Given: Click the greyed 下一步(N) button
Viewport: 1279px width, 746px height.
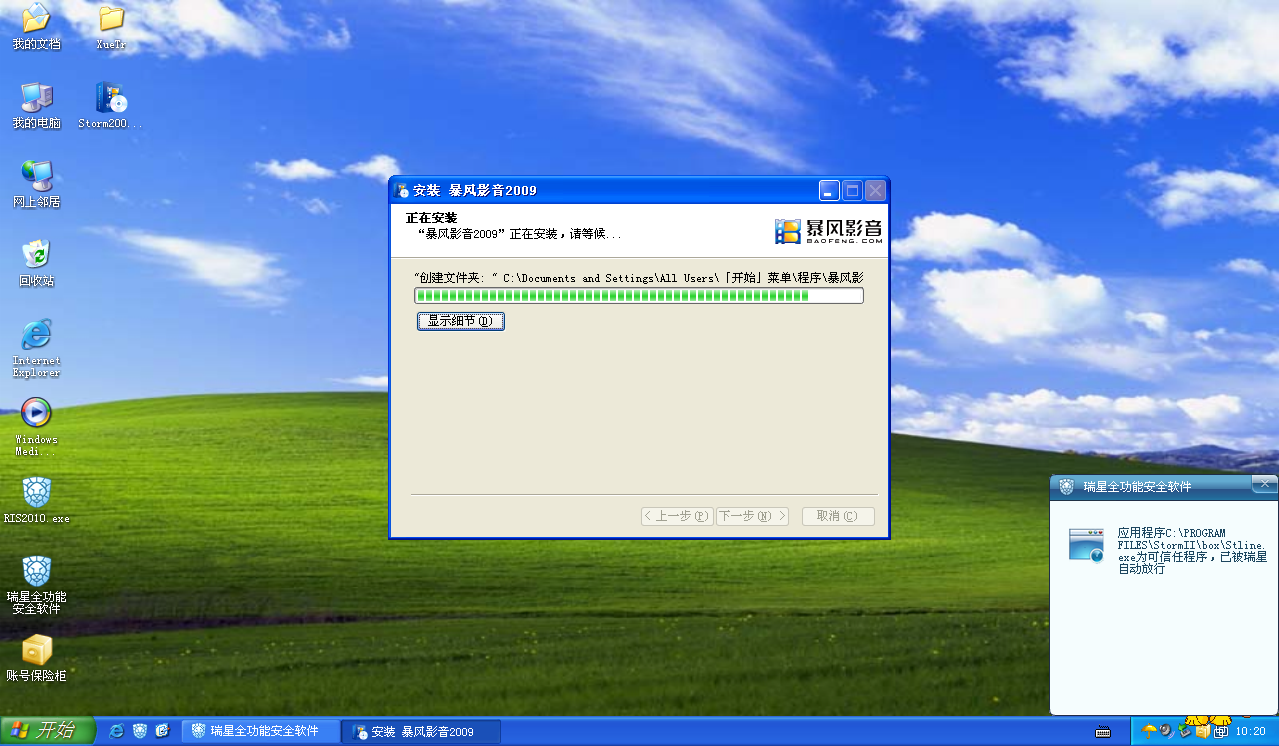Looking at the screenshot, I should pyautogui.click(x=752, y=516).
